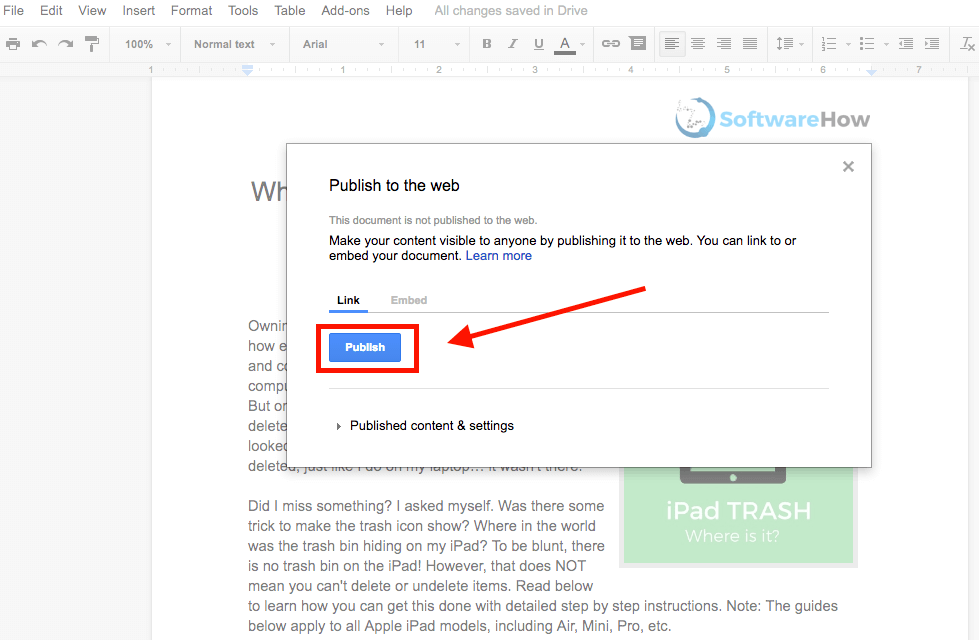Image resolution: width=979 pixels, height=640 pixels.
Task: Open the zoom 100% dropdown
Action: click(147, 44)
